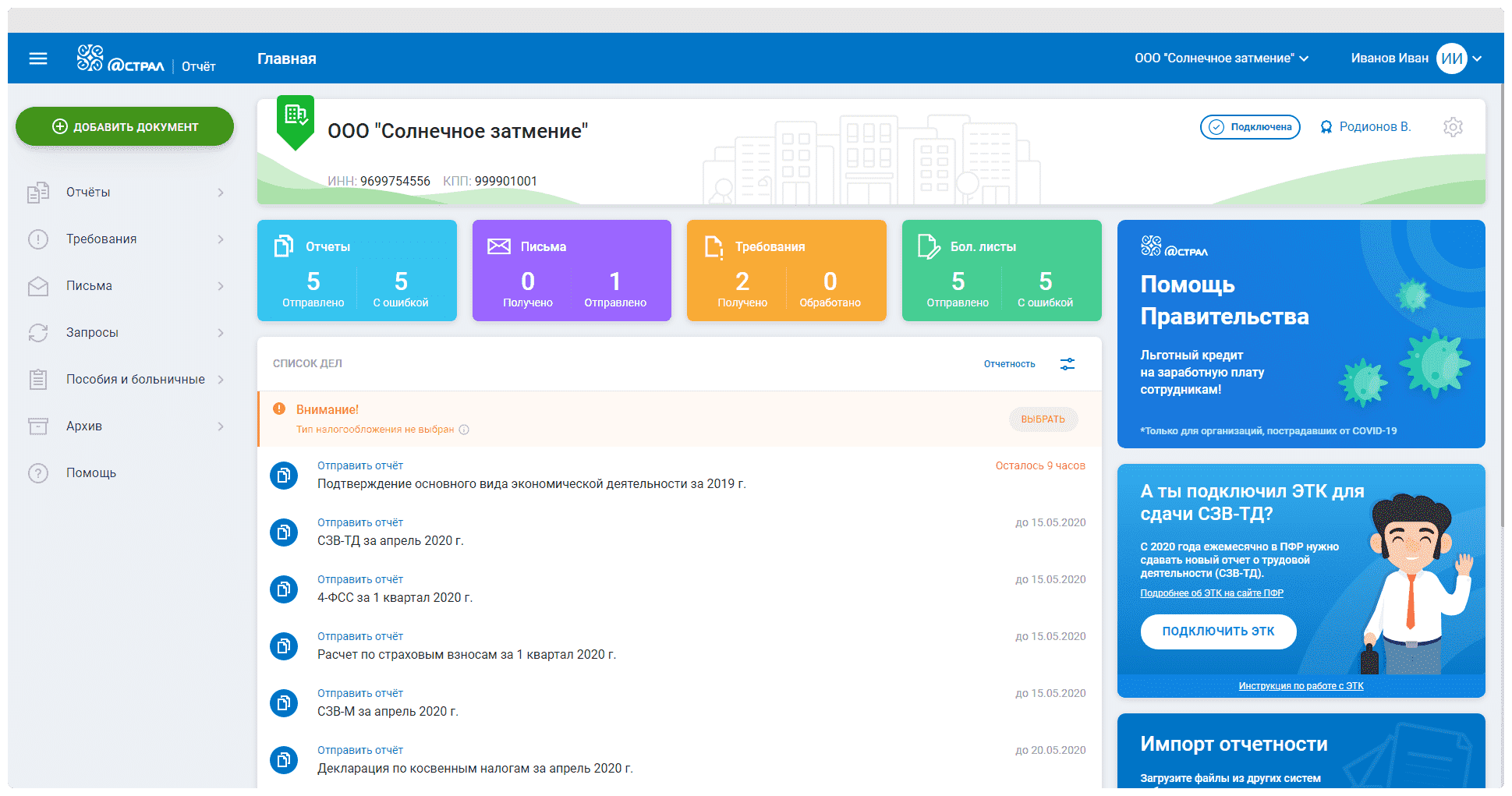This screenshot has height=796, width=1512.
Task: Open the Запросы menu item
Action: 125,333
